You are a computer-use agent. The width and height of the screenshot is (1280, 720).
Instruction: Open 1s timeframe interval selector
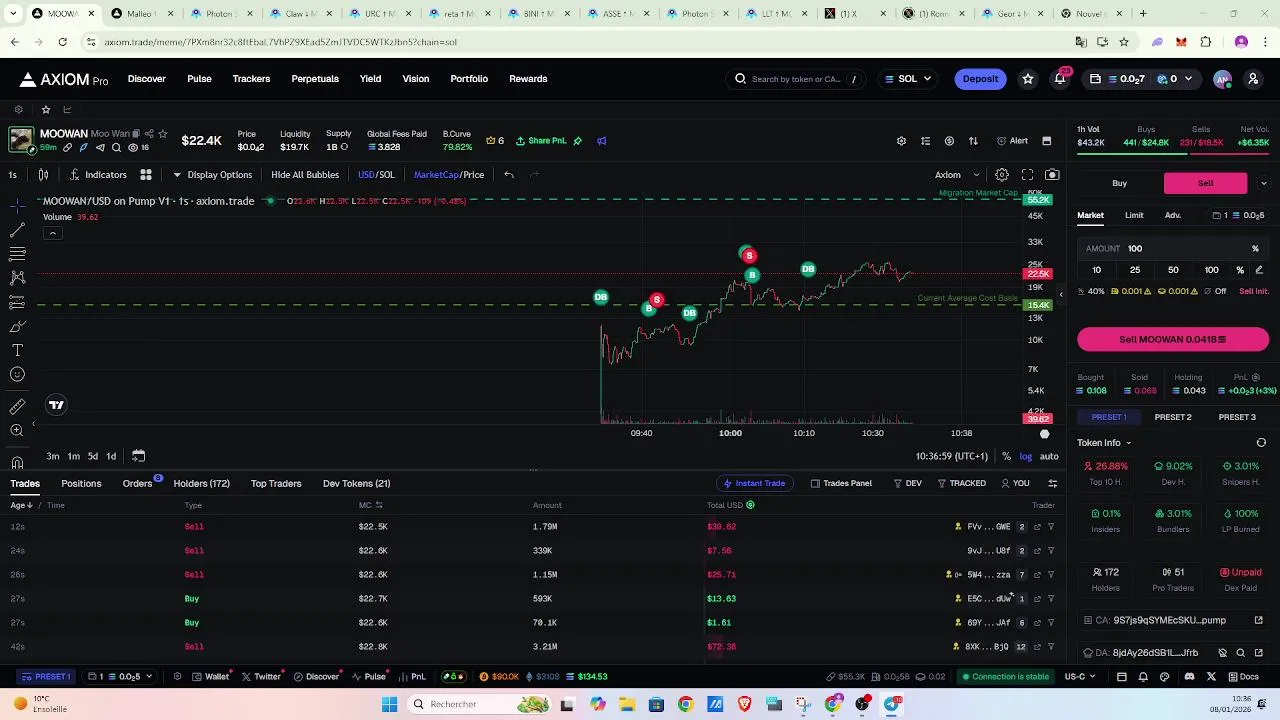pyautogui.click(x=12, y=175)
